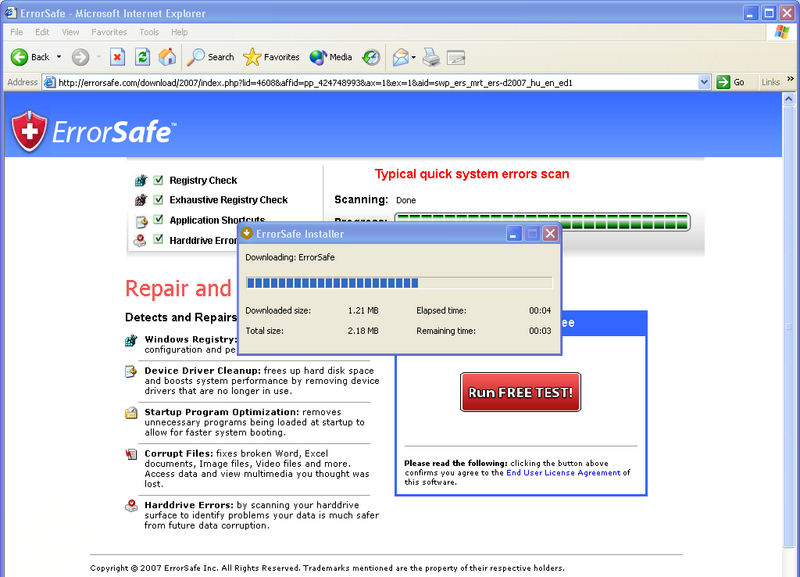Click the grey Forward arrow button
The image size is (800, 577).
click(80, 57)
